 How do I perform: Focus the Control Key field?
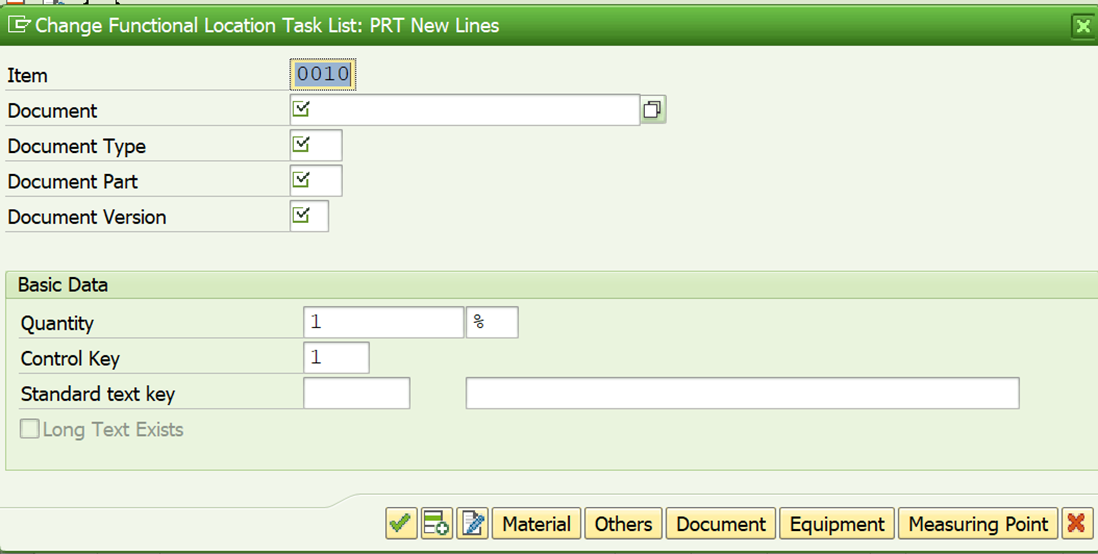click(x=336, y=358)
